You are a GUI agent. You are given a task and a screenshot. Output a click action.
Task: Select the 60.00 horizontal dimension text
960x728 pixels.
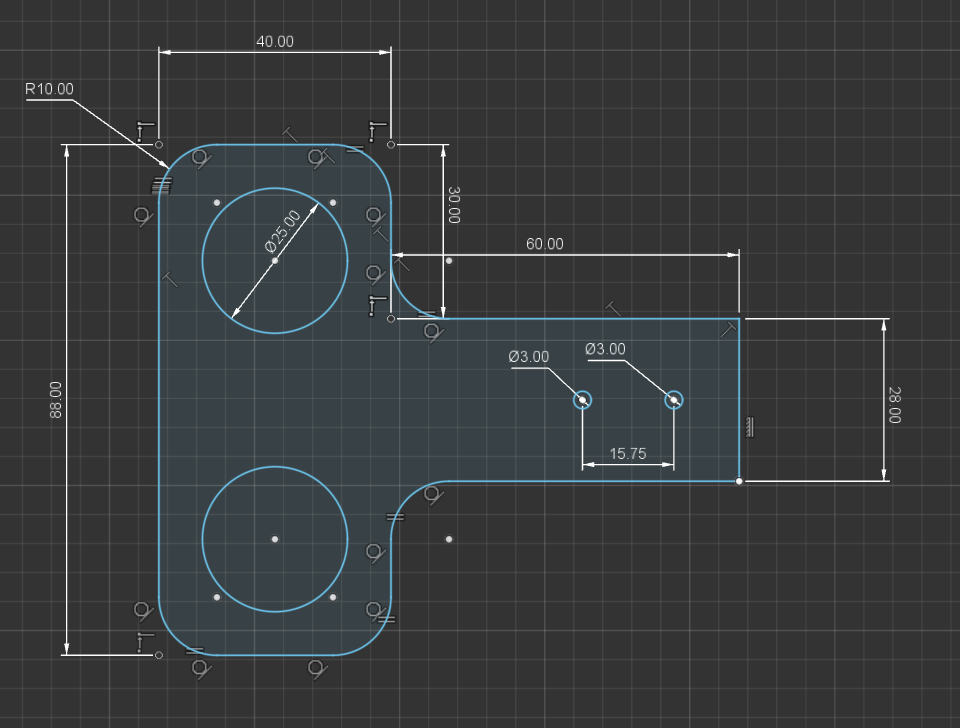pyautogui.click(x=544, y=244)
